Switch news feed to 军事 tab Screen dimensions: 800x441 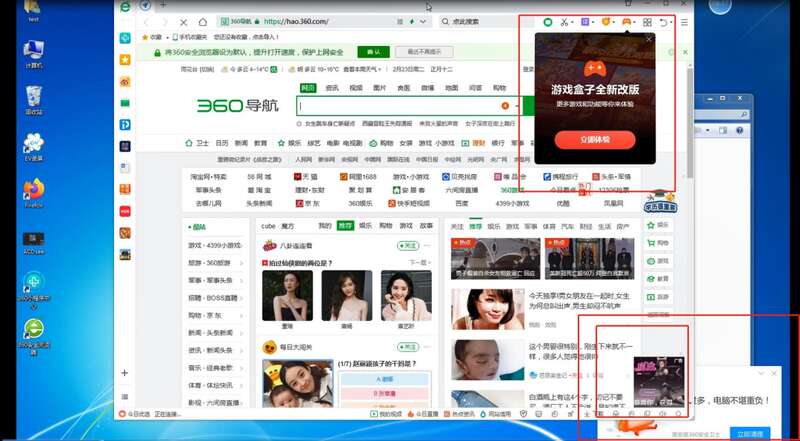click(531, 226)
